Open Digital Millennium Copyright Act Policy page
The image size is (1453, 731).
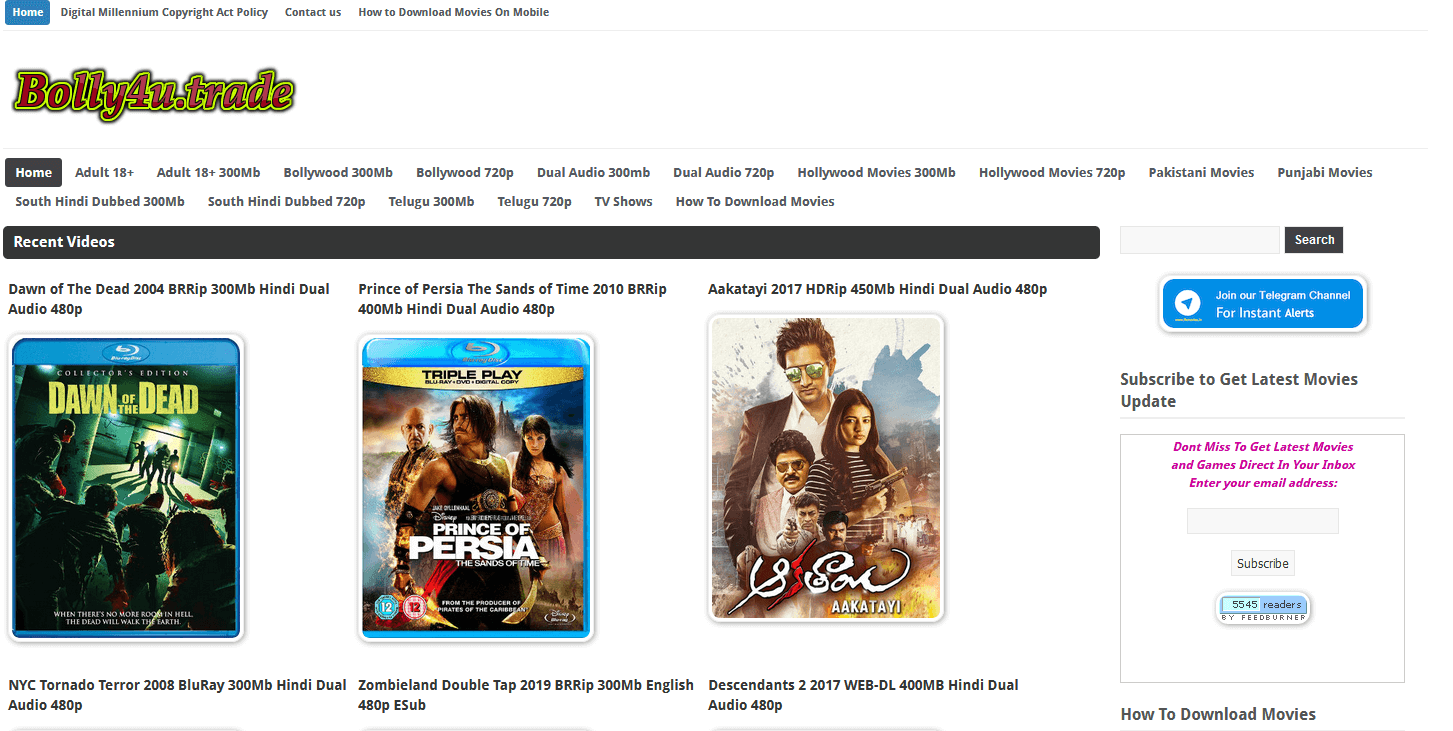coord(164,12)
